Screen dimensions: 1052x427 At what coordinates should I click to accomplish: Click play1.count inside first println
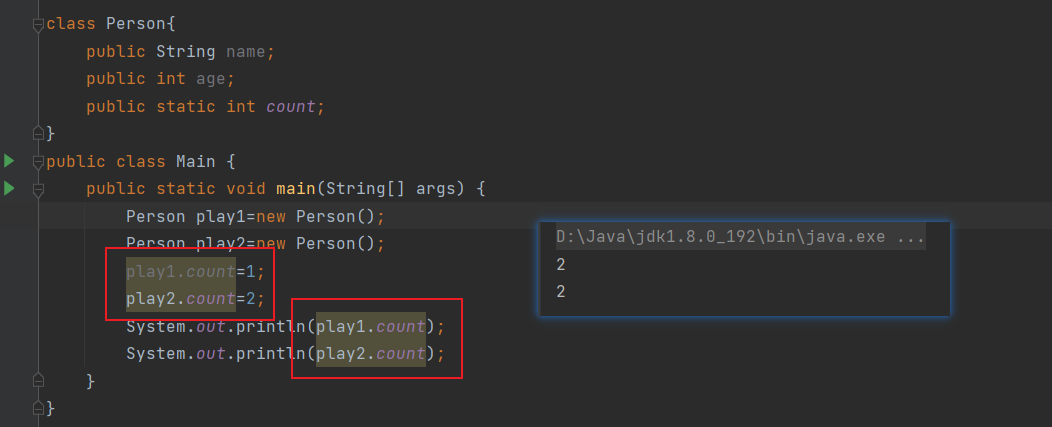[x=371, y=327]
